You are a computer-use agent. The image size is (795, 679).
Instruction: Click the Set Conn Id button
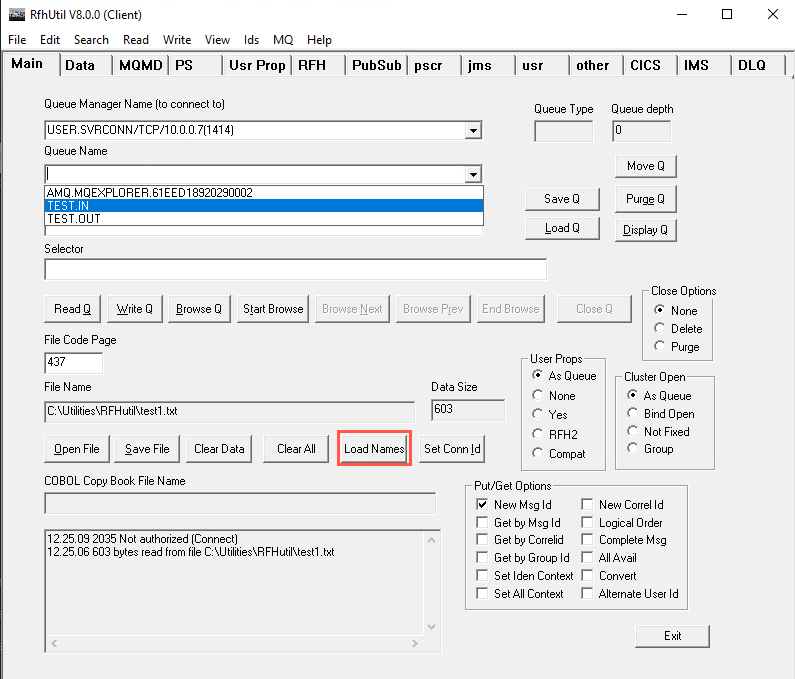pyautogui.click(x=452, y=449)
